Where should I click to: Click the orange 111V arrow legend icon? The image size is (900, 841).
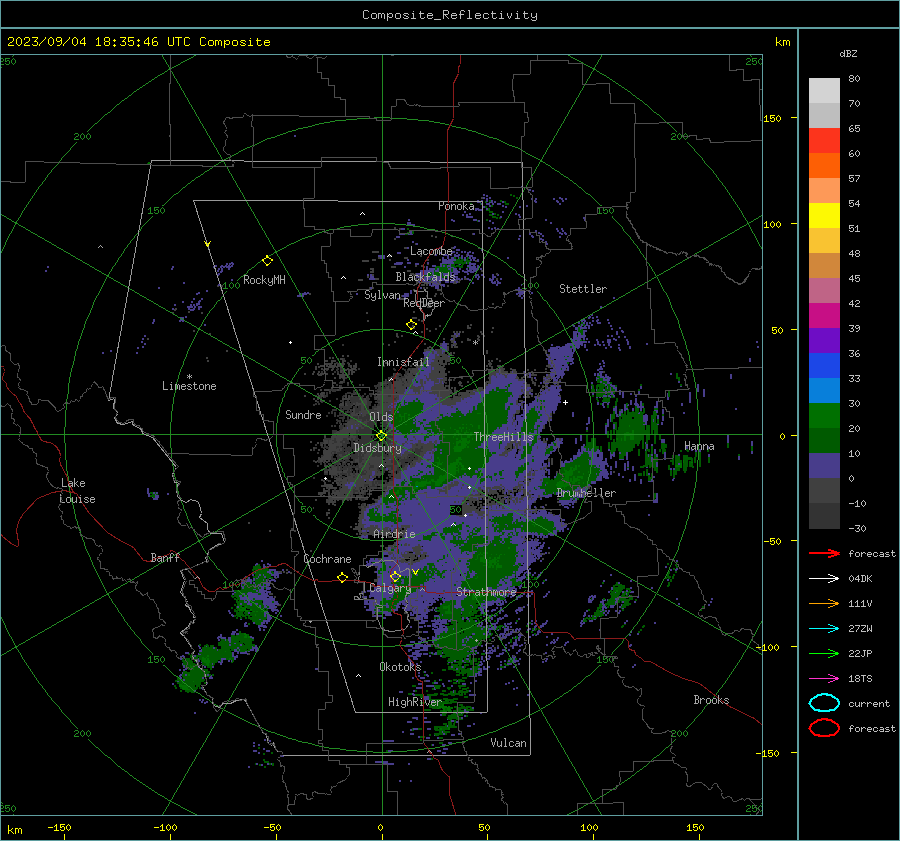tap(824, 603)
